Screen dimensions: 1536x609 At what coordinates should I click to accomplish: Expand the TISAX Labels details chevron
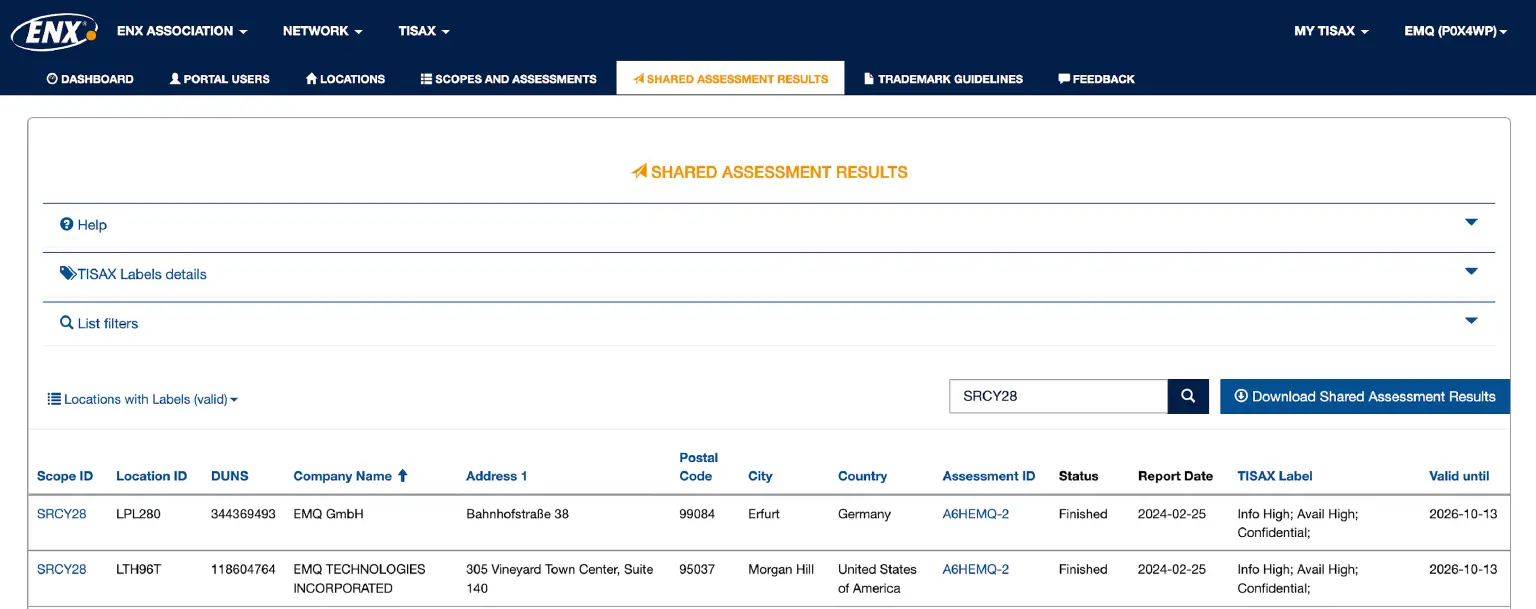(x=1471, y=272)
